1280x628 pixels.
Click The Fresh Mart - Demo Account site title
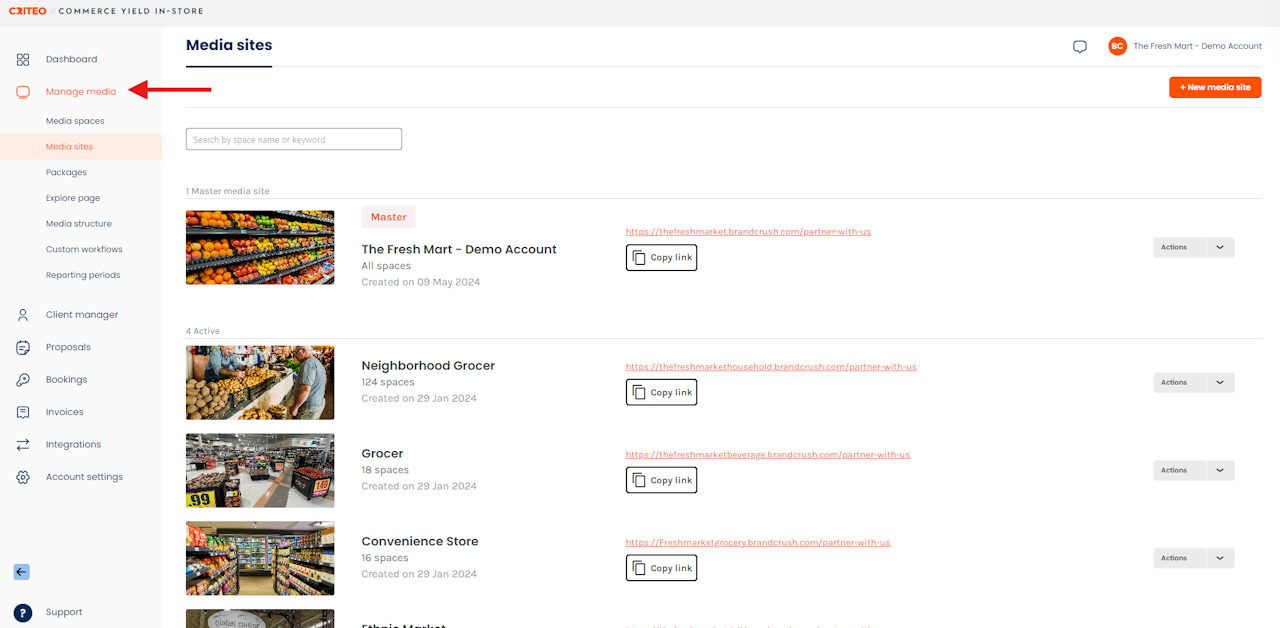(459, 249)
